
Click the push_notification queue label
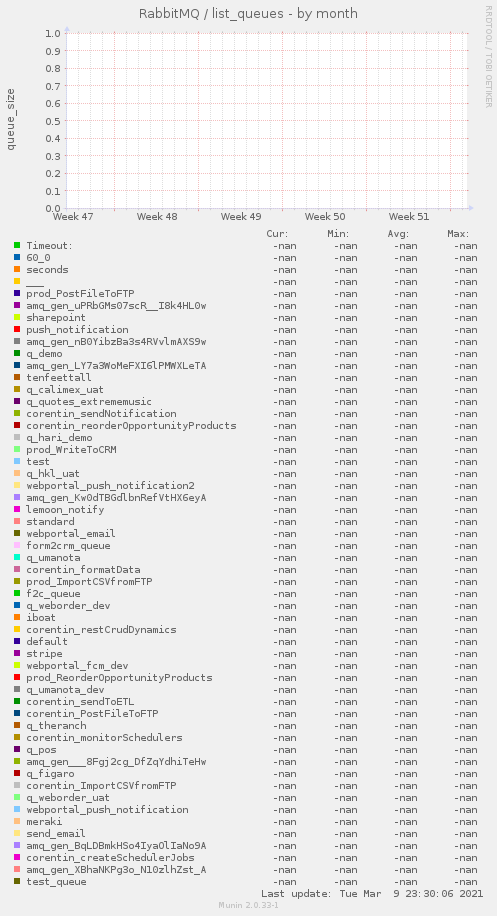point(77,329)
